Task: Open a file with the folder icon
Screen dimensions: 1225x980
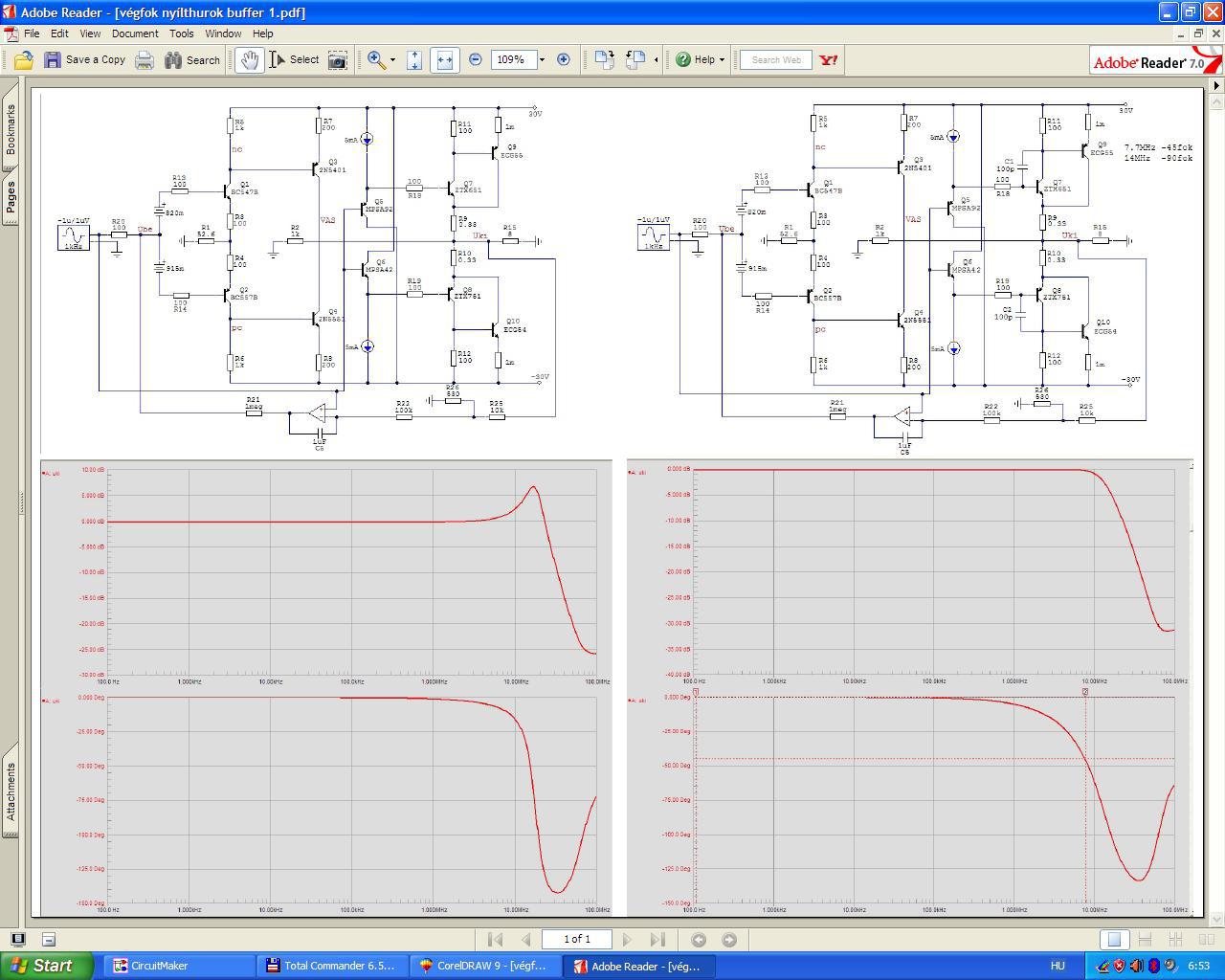Action: pos(23,59)
